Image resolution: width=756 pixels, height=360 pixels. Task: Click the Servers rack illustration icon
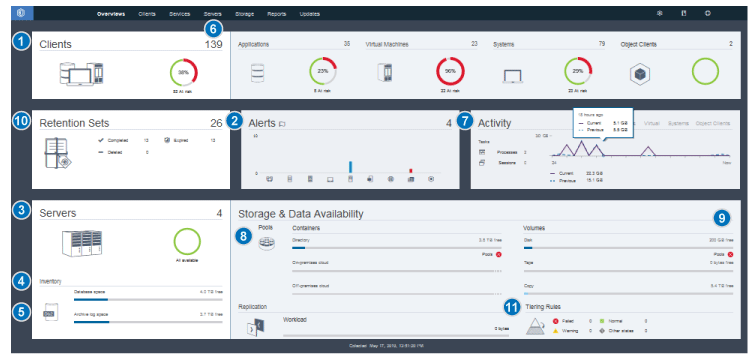pos(82,243)
